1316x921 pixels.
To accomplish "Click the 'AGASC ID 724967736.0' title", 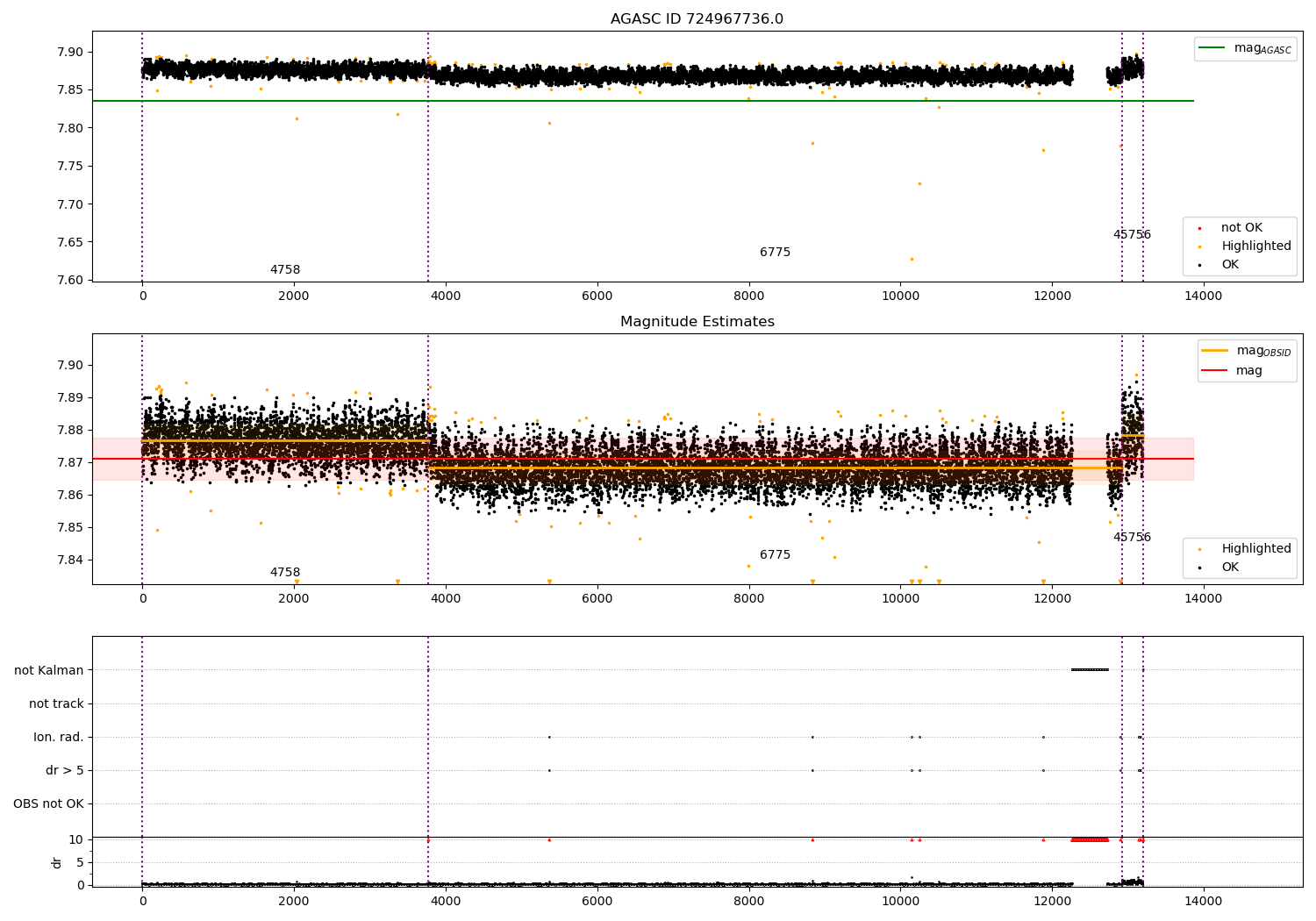I will pyautogui.click(x=697, y=19).
